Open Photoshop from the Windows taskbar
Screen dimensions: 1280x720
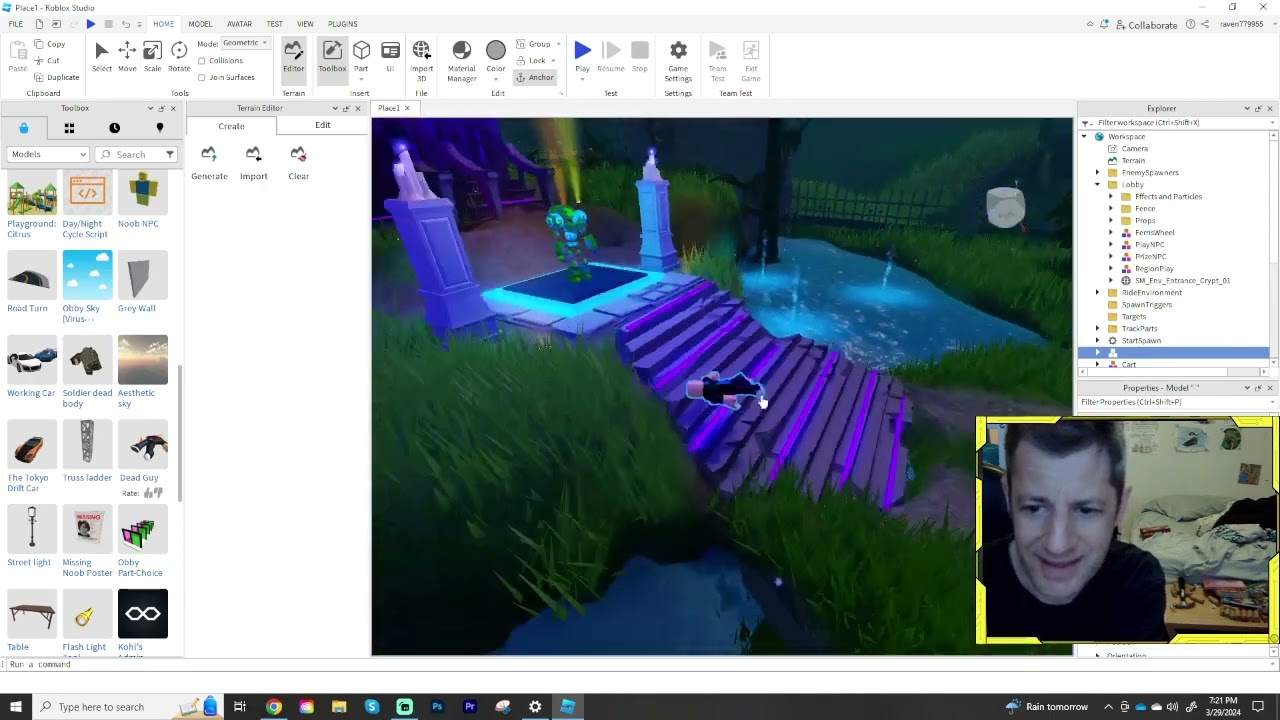tap(437, 707)
